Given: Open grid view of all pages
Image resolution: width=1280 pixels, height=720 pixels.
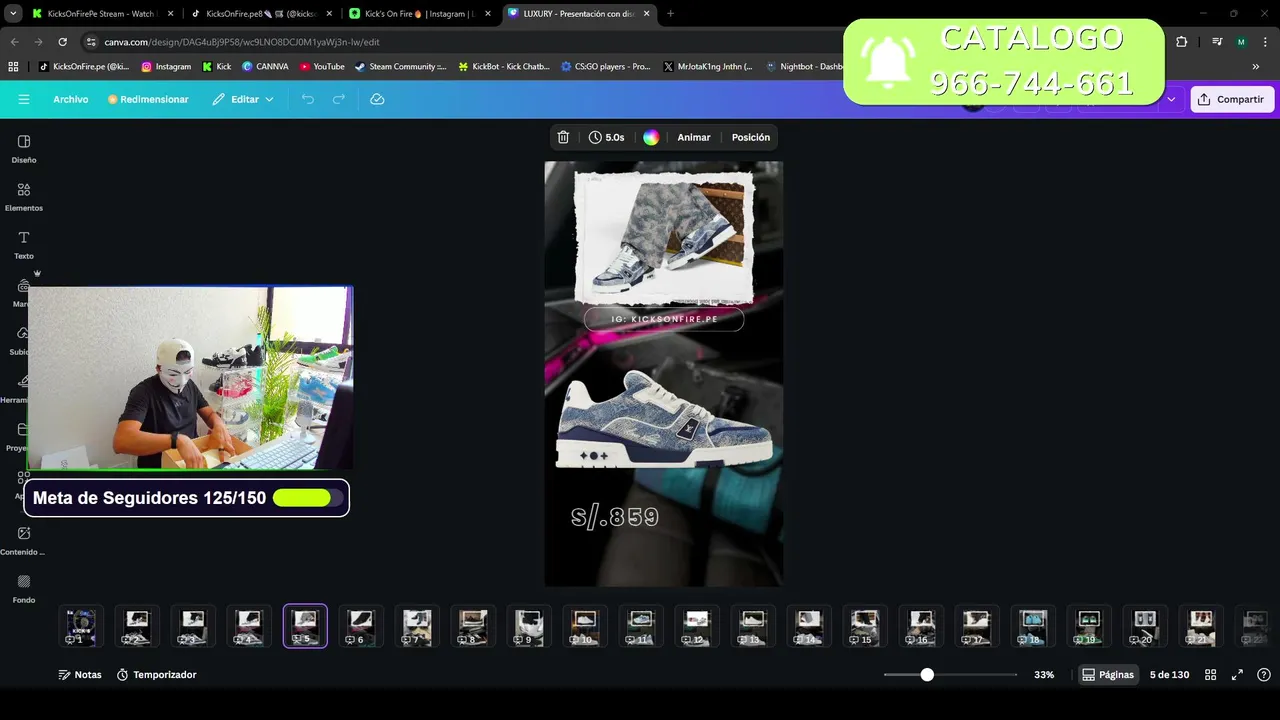Looking at the screenshot, I should (x=1210, y=675).
